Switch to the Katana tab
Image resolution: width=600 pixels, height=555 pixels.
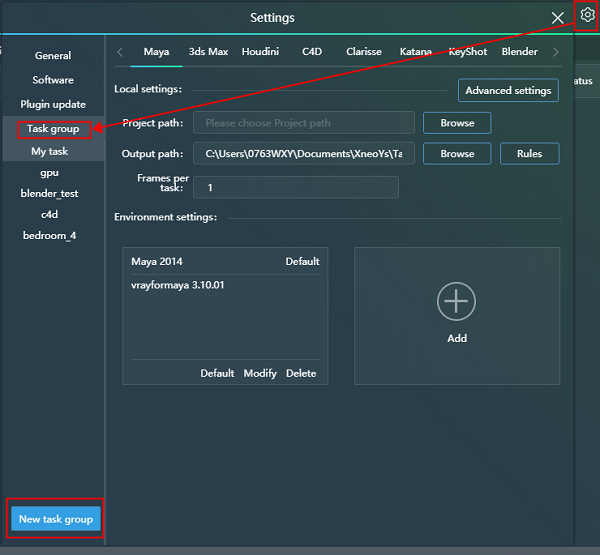416,52
